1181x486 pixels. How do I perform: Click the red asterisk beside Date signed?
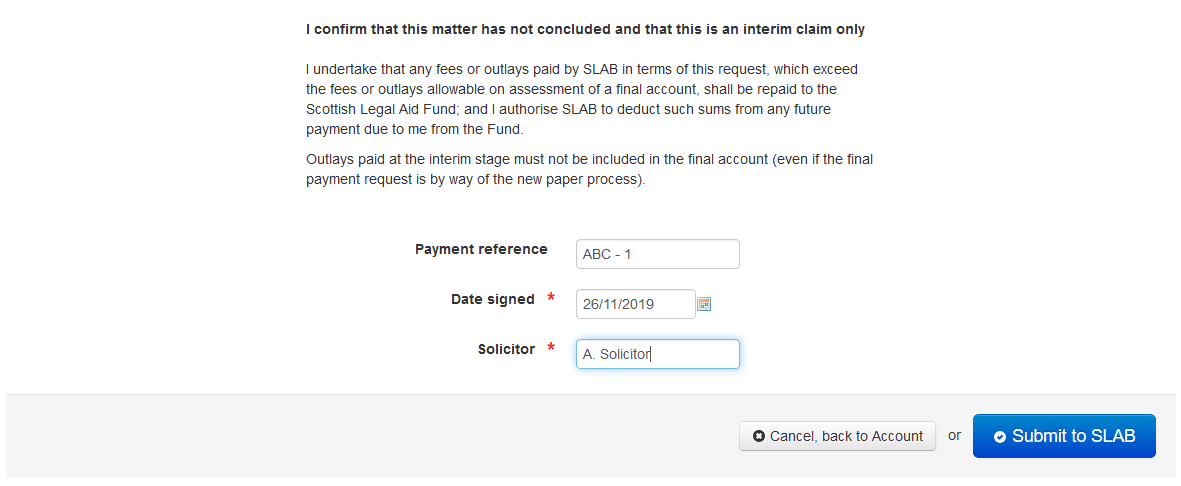(551, 299)
